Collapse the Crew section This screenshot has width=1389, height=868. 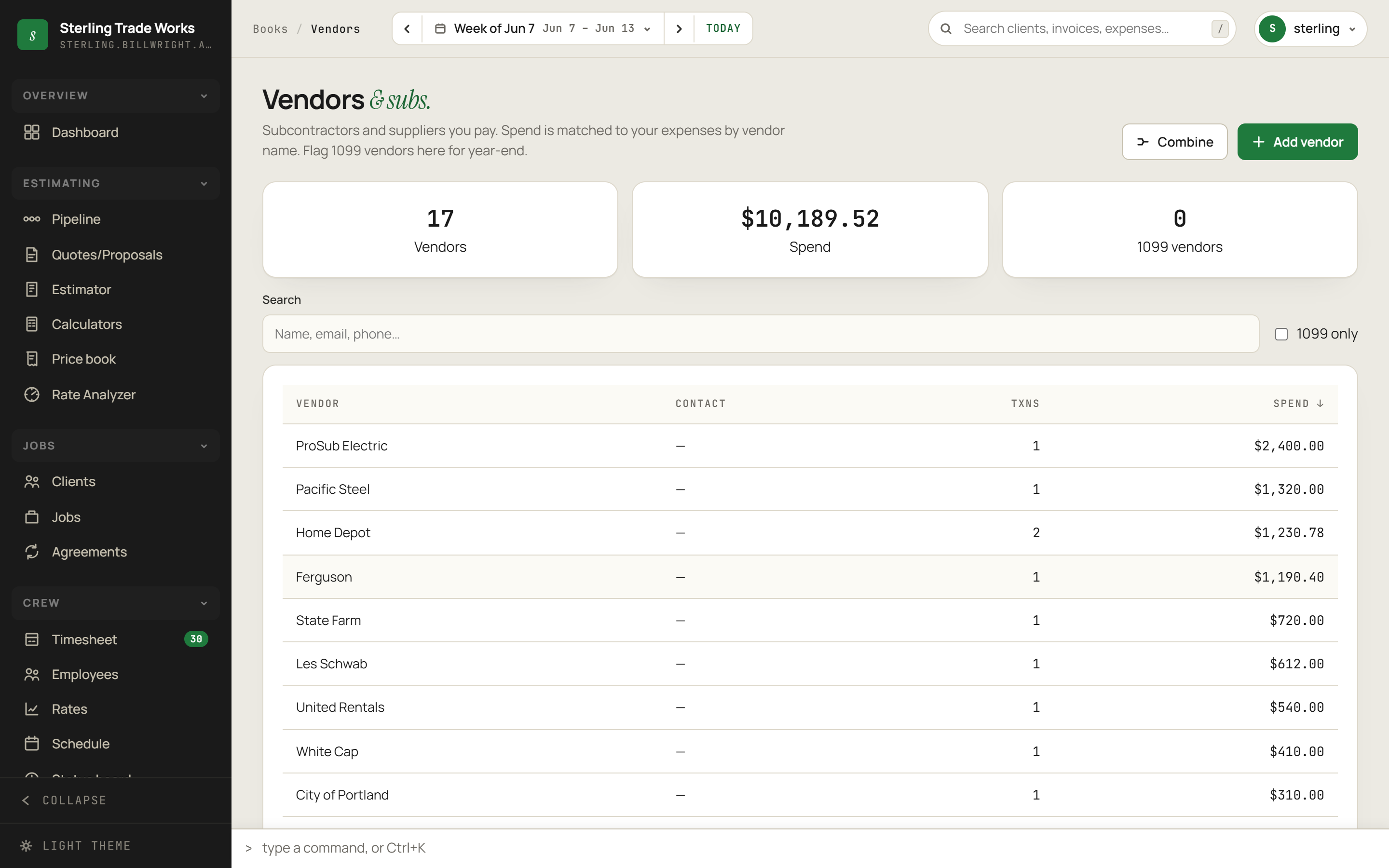pos(115,603)
